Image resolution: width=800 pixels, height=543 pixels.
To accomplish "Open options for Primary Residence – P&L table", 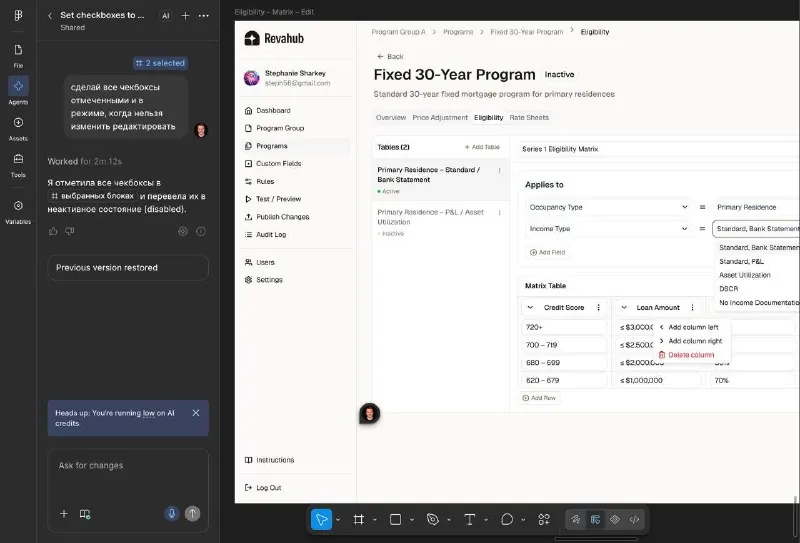I will [x=499, y=213].
